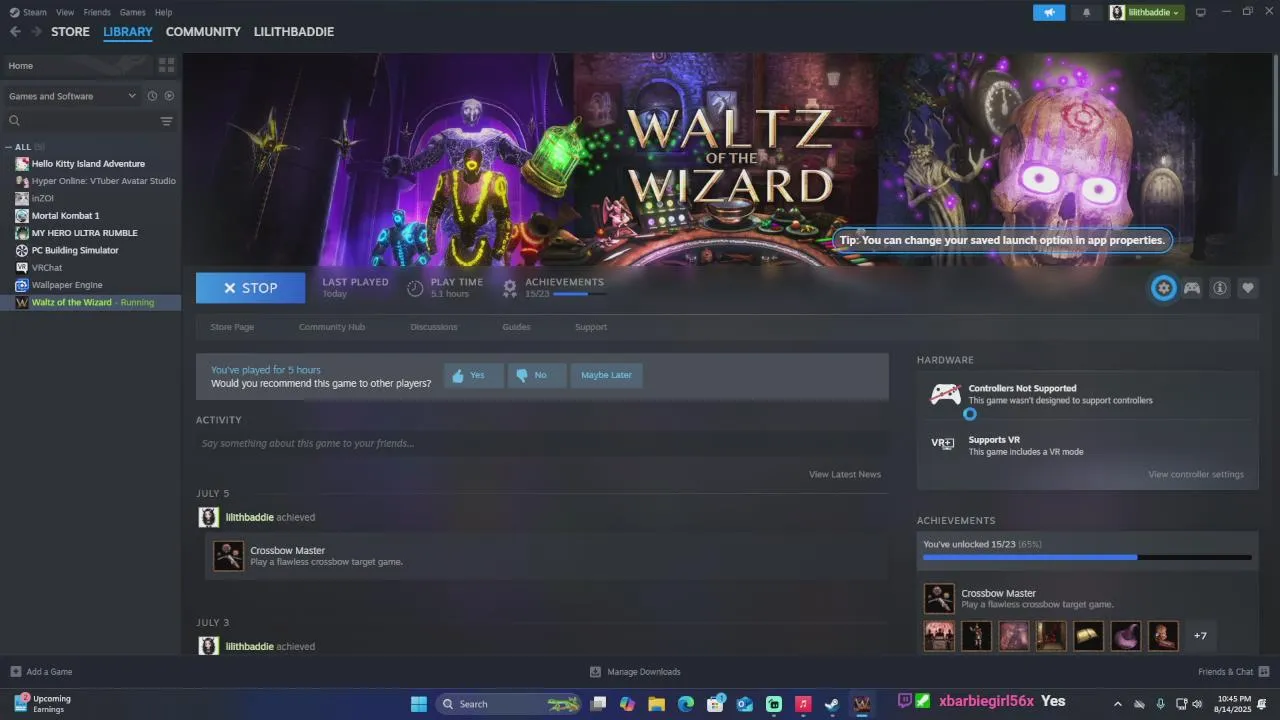
Task: Toggle ready-to-play filter icon
Action: 169,96
